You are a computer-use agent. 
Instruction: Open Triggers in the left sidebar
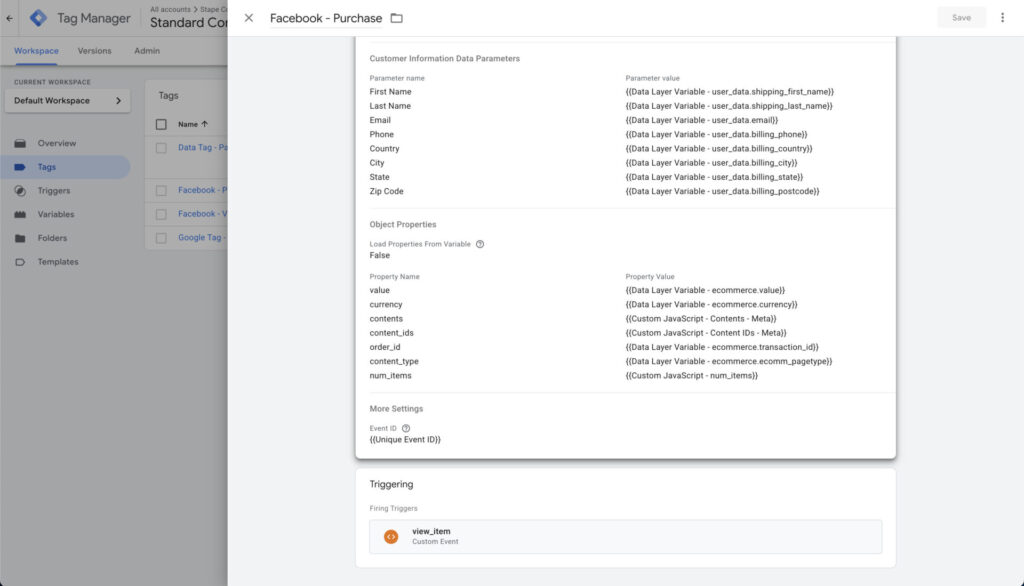point(54,191)
